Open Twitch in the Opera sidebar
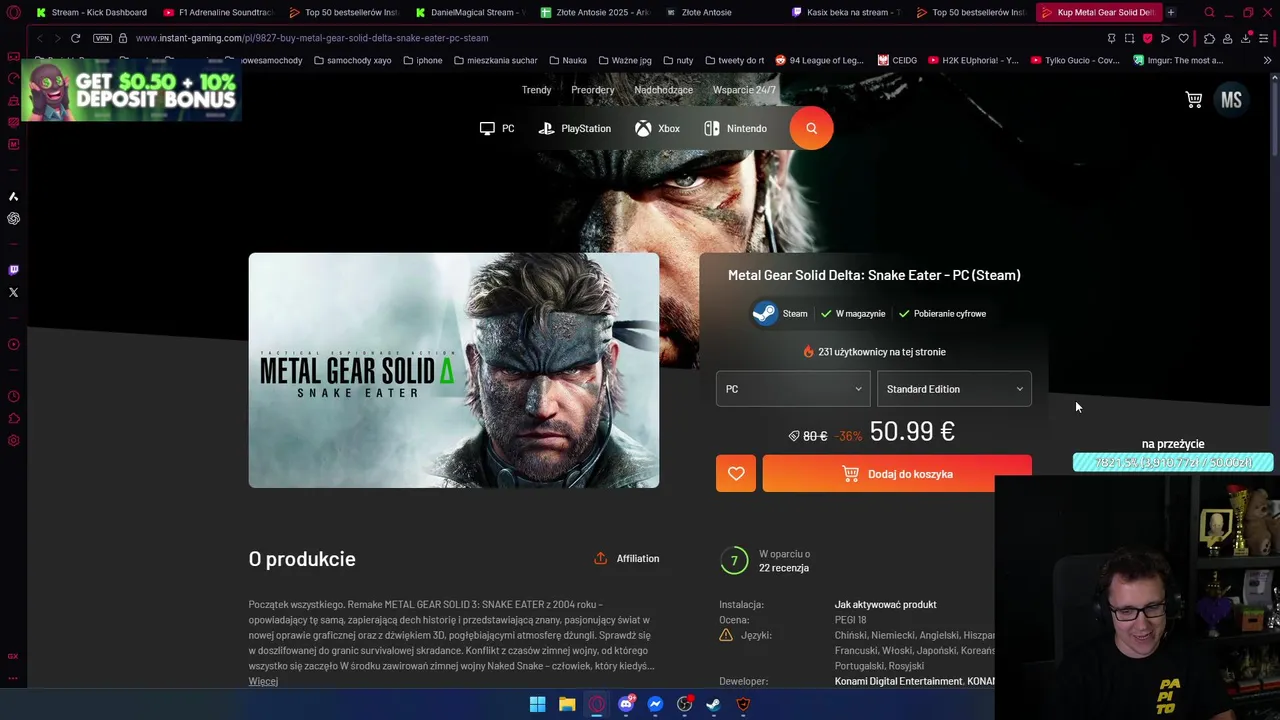1280x720 pixels. click(x=13, y=270)
